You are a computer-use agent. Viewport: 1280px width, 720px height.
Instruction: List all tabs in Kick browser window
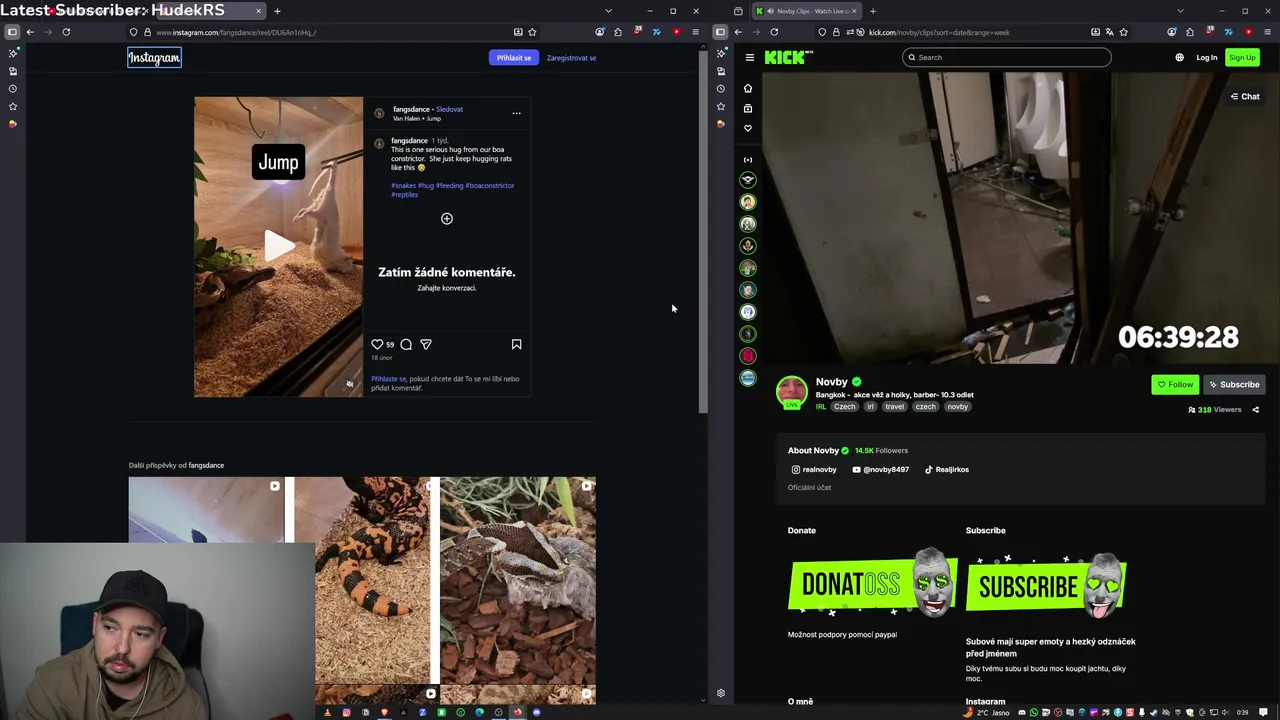point(1180,11)
